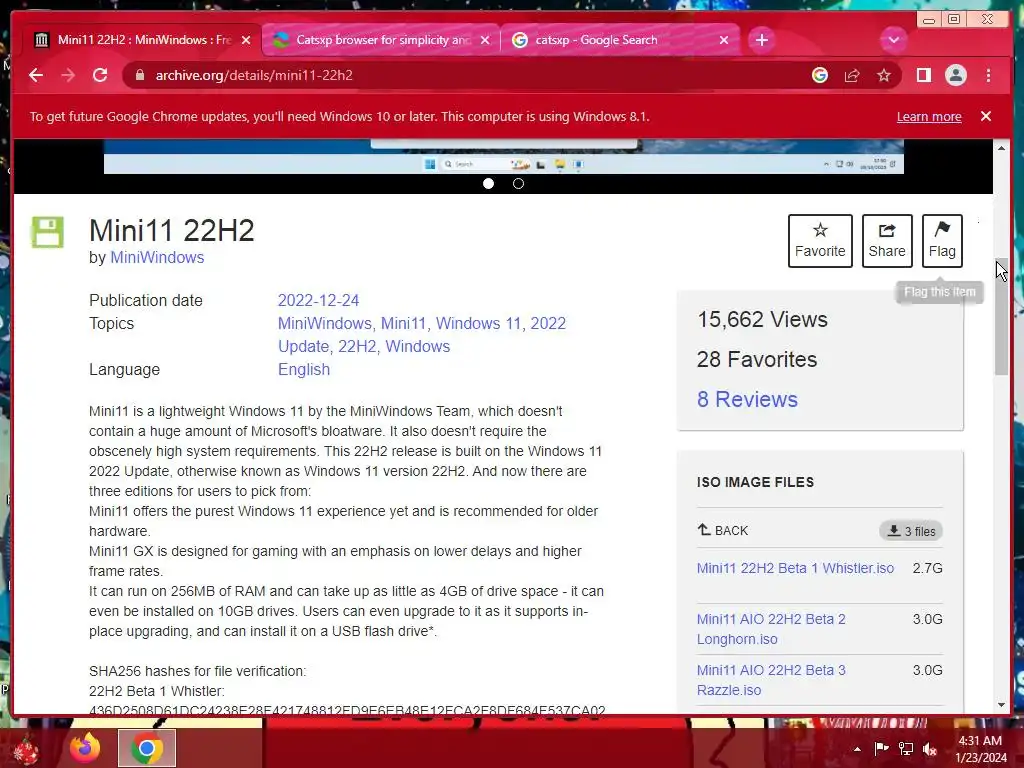Go back with the browser back arrow
The image size is (1024, 768).
click(36, 75)
